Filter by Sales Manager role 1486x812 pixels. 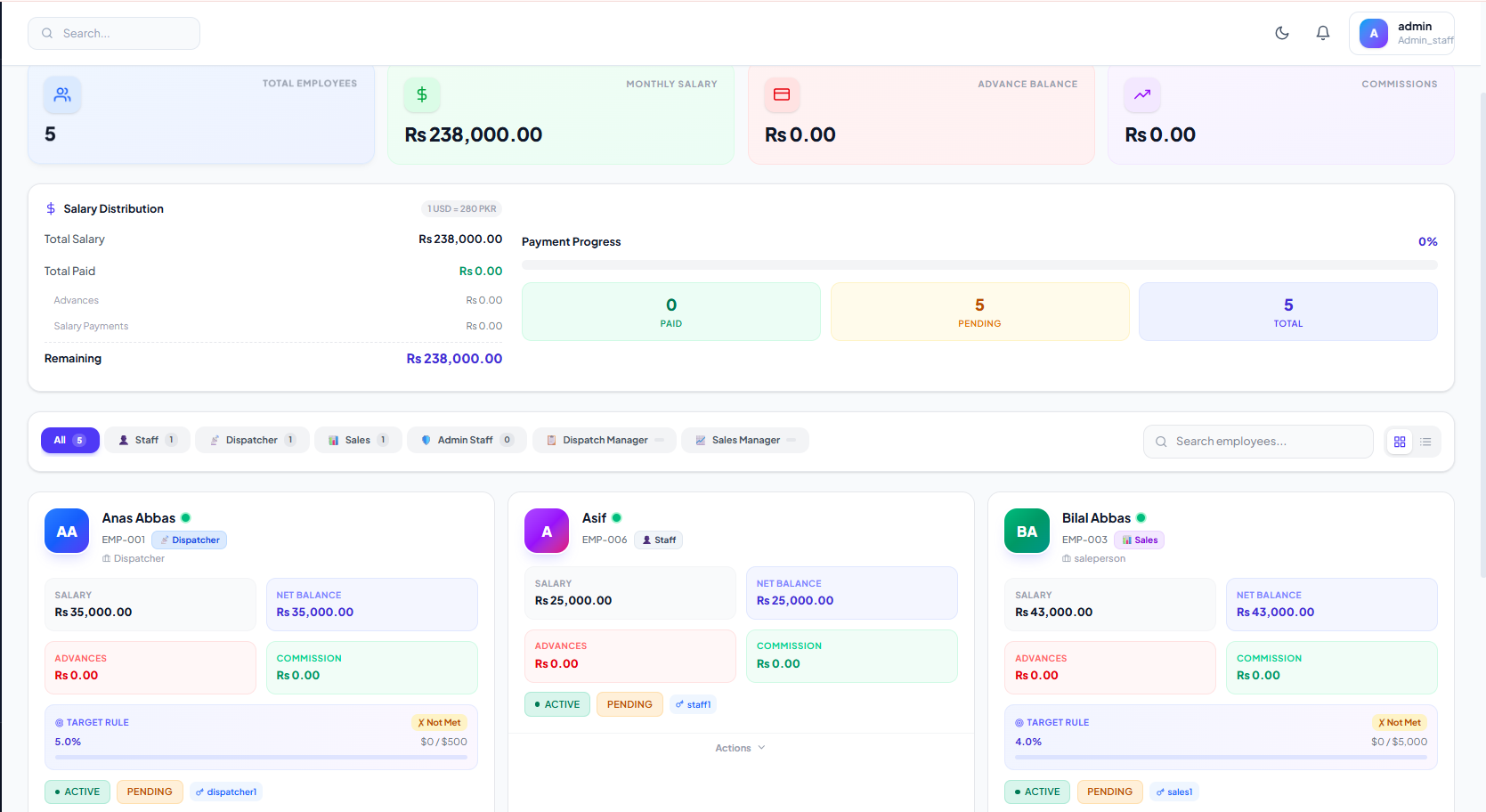coord(744,440)
